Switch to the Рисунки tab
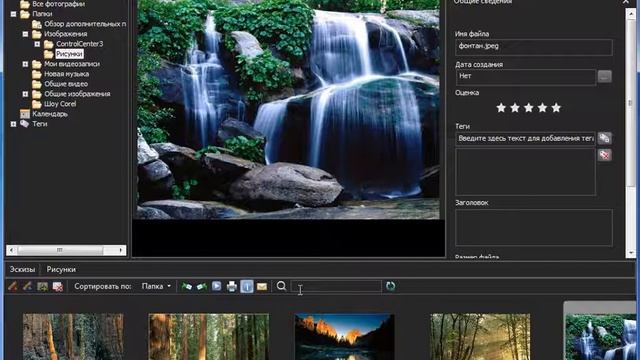 tap(61, 269)
